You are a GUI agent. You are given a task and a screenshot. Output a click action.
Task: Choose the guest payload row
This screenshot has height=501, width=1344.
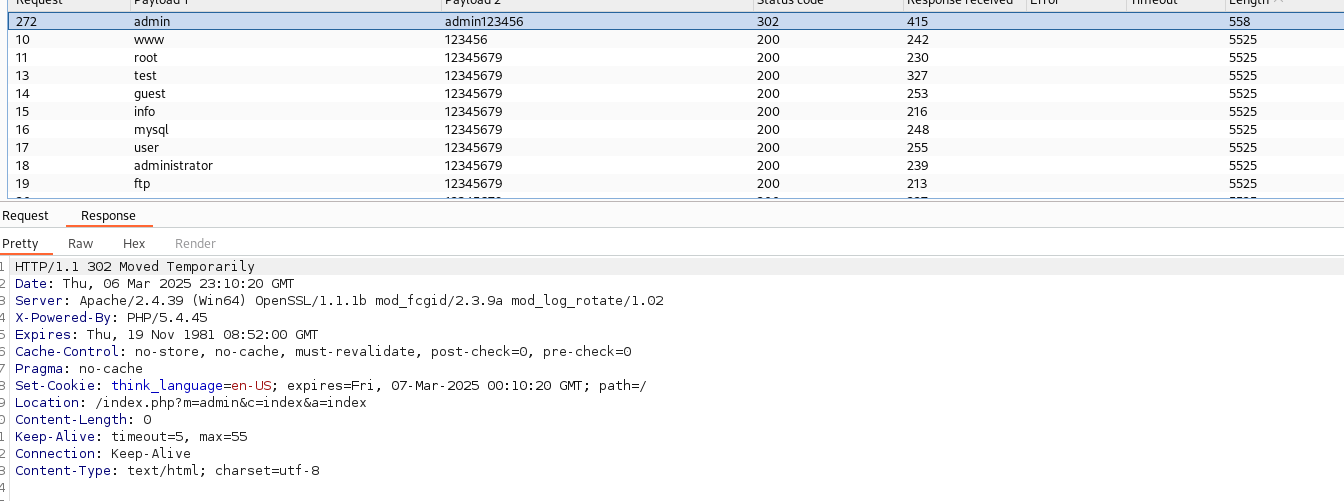pyautogui.click(x=149, y=94)
